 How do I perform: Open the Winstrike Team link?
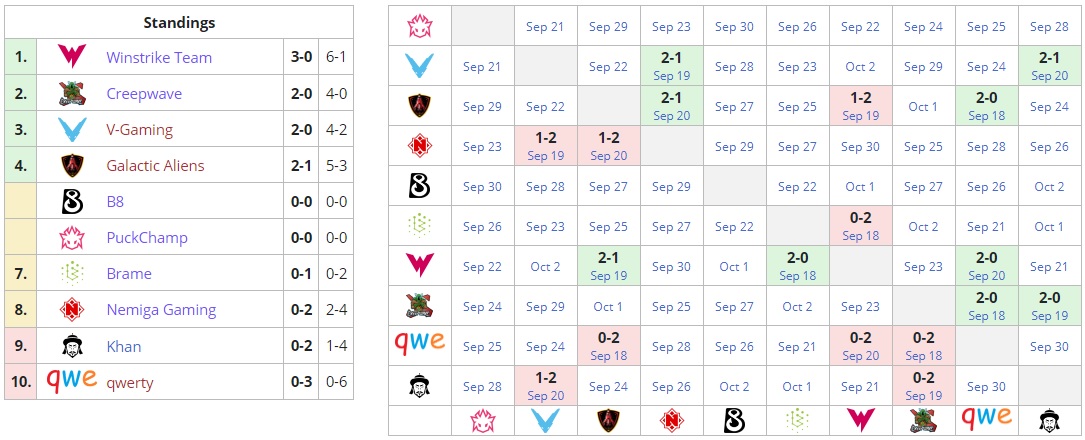click(x=159, y=57)
